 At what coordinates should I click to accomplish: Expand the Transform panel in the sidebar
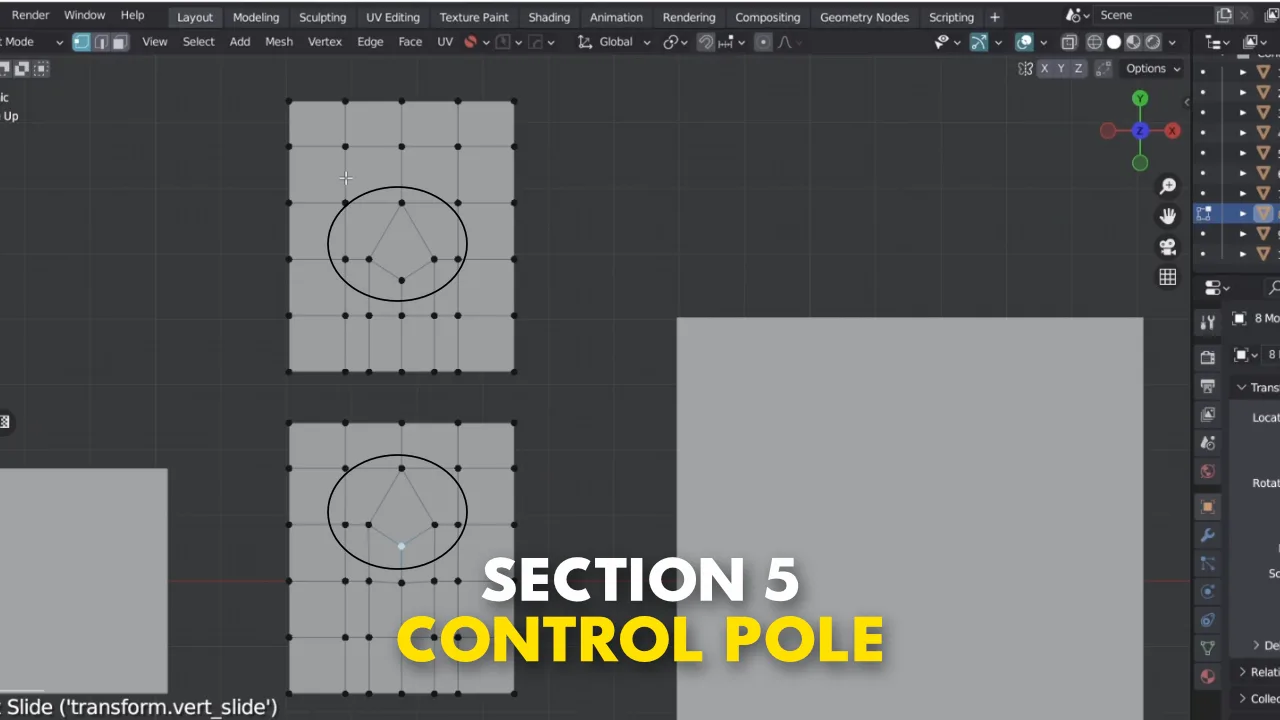1258,387
